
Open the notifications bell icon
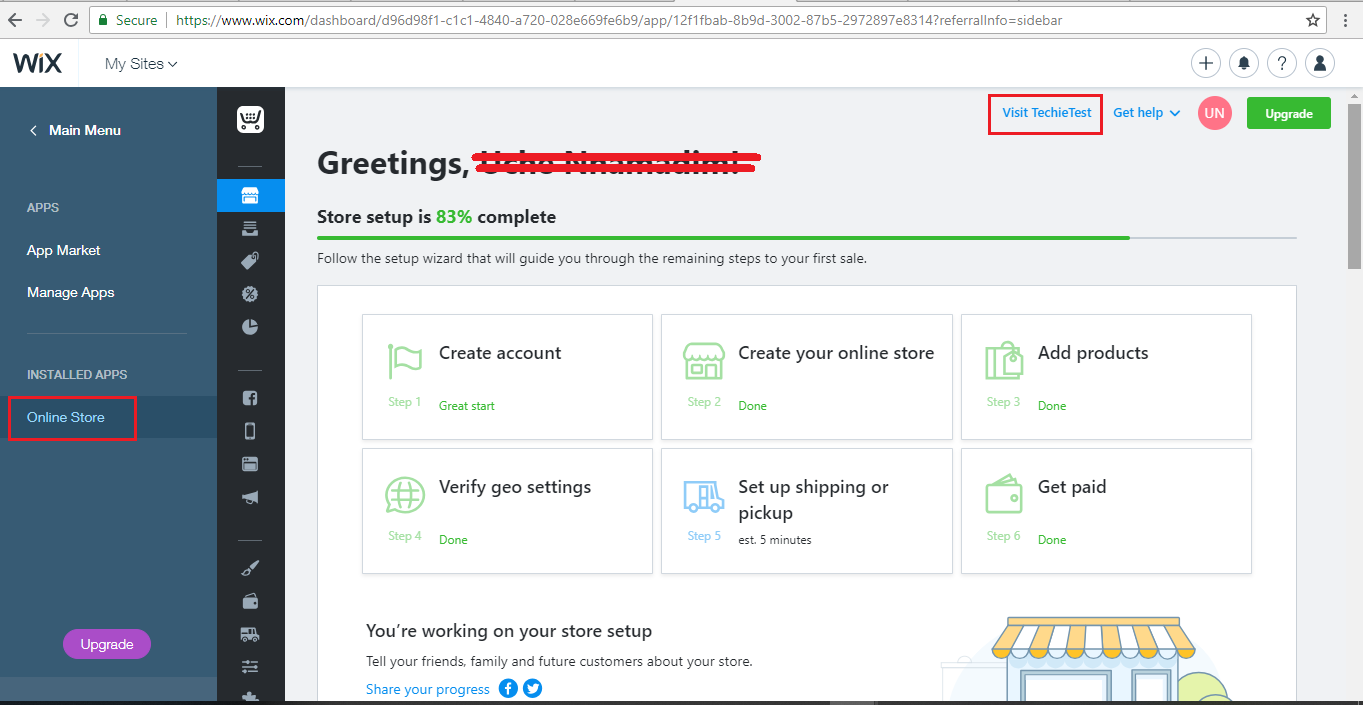pyautogui.click(x=1244, y=63)
